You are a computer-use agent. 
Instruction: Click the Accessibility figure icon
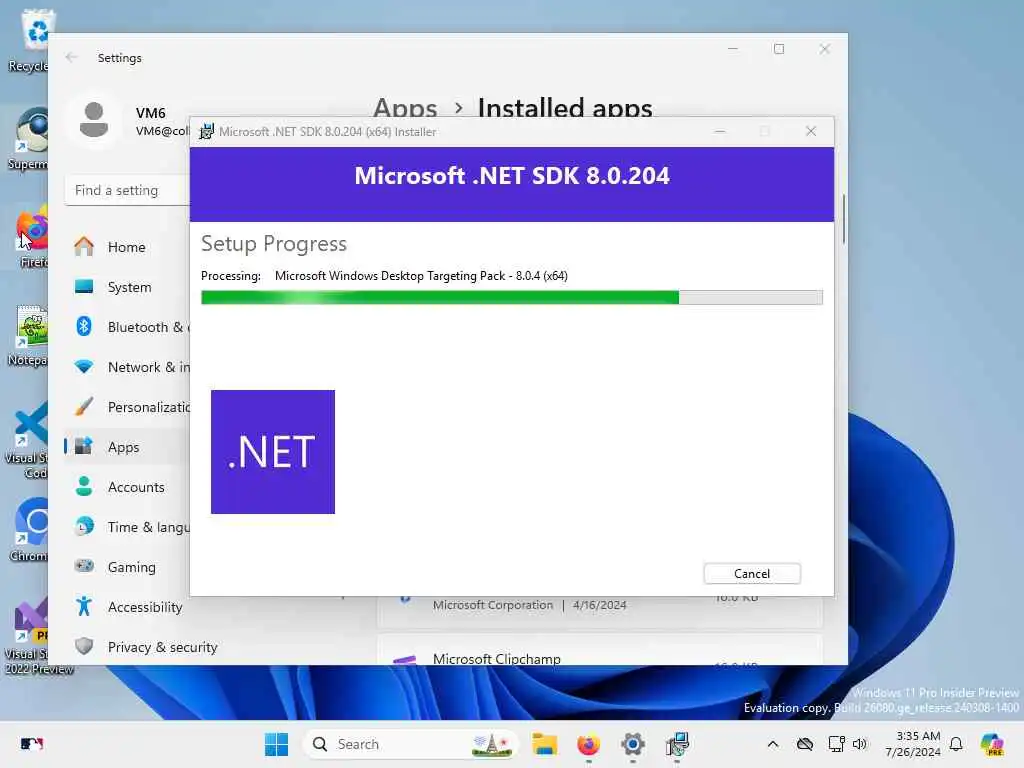pyautogui.click(x=84, y=606)
